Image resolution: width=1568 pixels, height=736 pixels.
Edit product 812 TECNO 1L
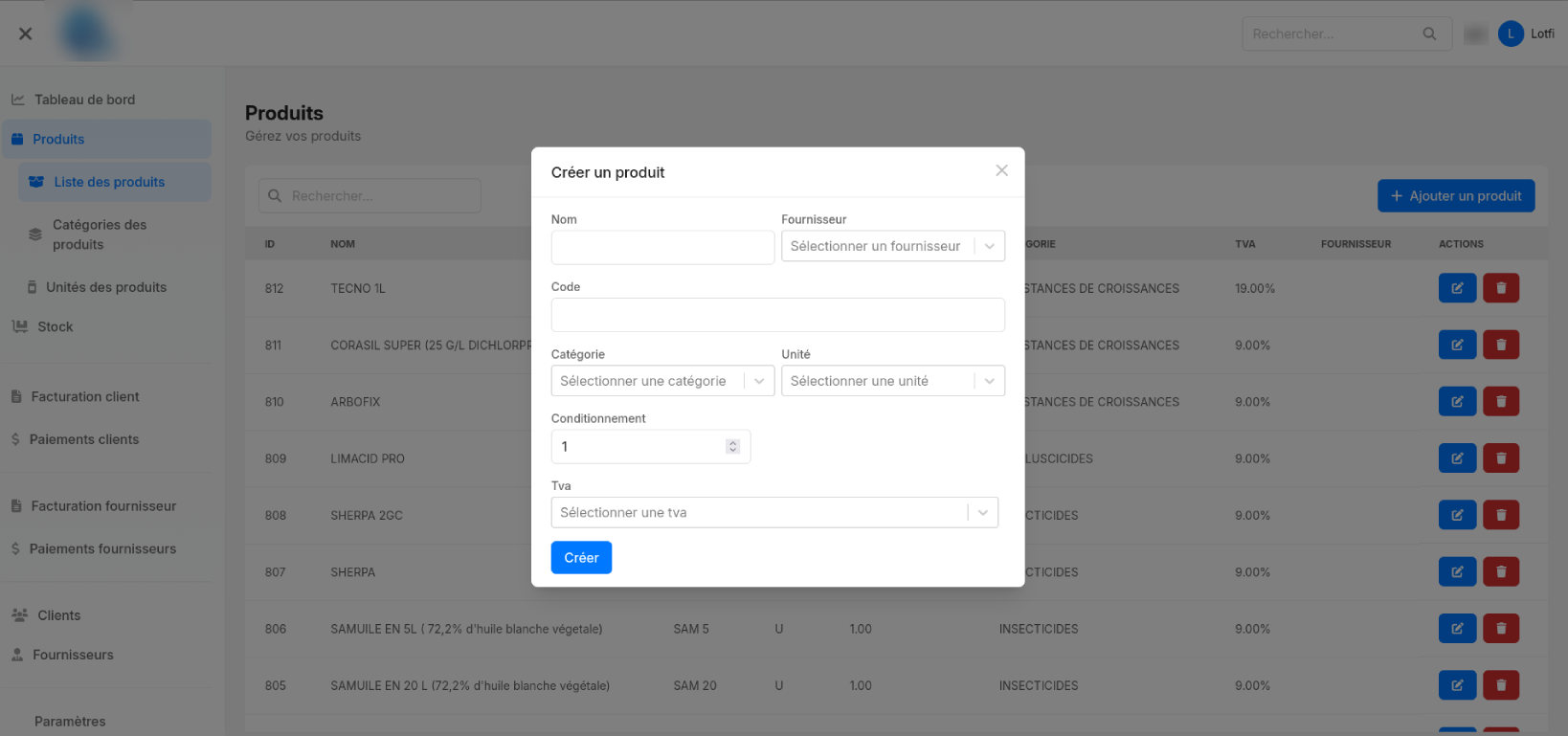(1457, 288)
